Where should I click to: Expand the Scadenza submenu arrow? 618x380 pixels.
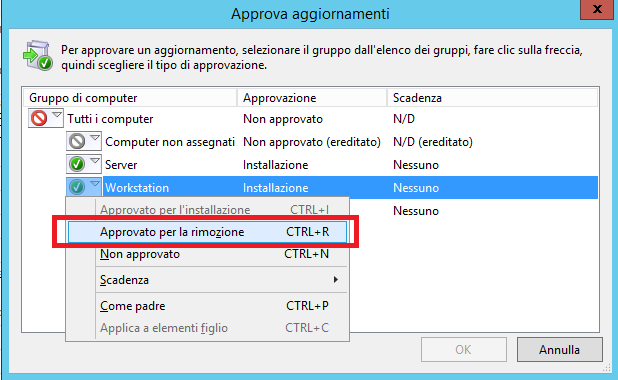coord(335,279)
